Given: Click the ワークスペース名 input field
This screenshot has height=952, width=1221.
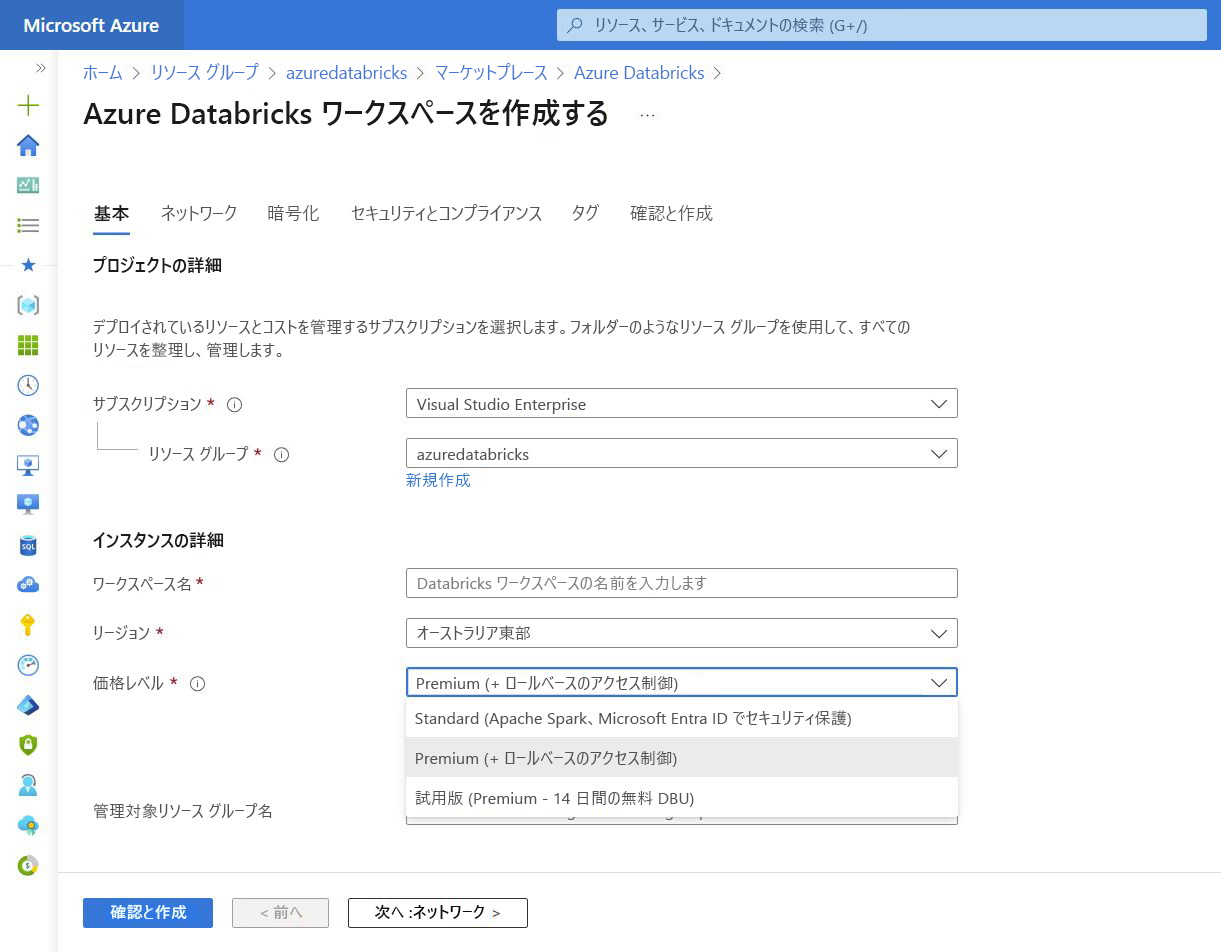Looking at the screenshot, I should (x=681, y=583).
